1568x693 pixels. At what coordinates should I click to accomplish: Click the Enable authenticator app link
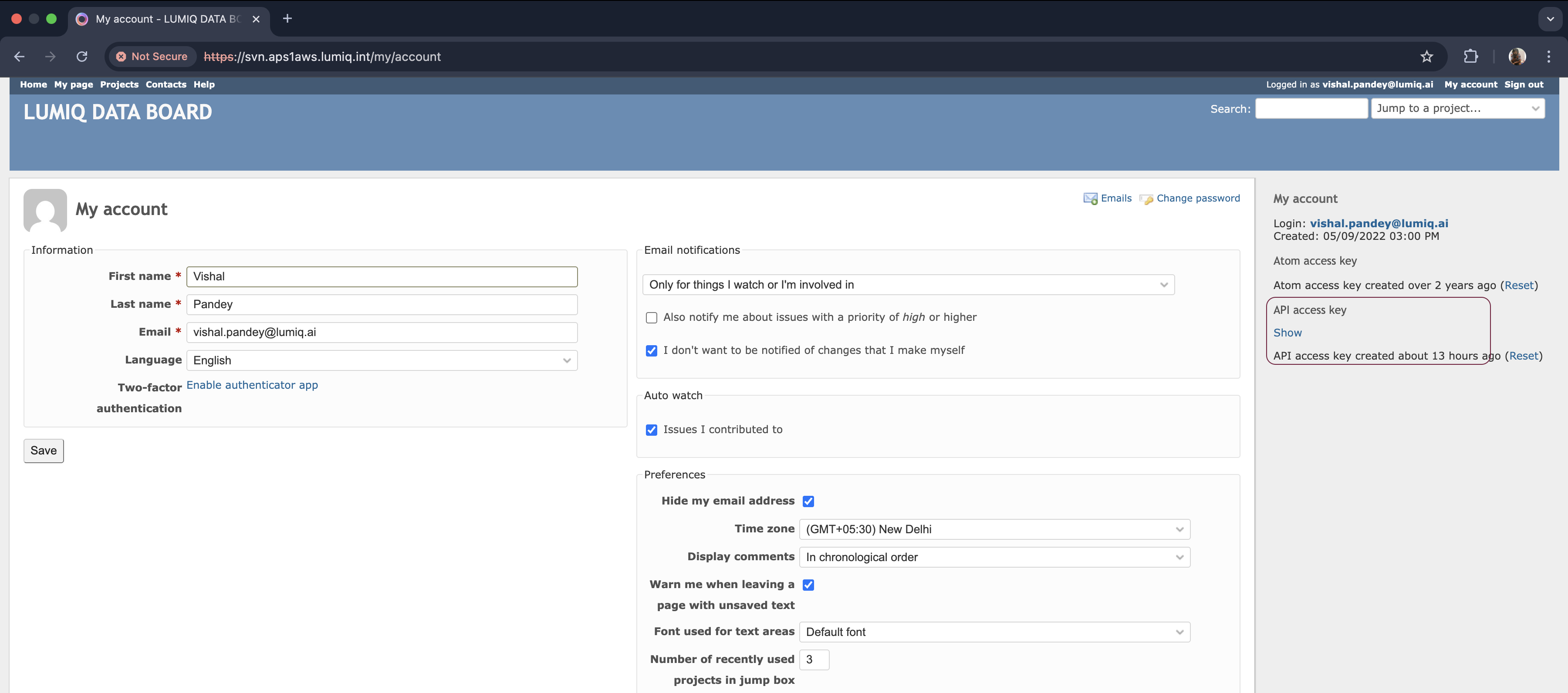tap(252, 385)
